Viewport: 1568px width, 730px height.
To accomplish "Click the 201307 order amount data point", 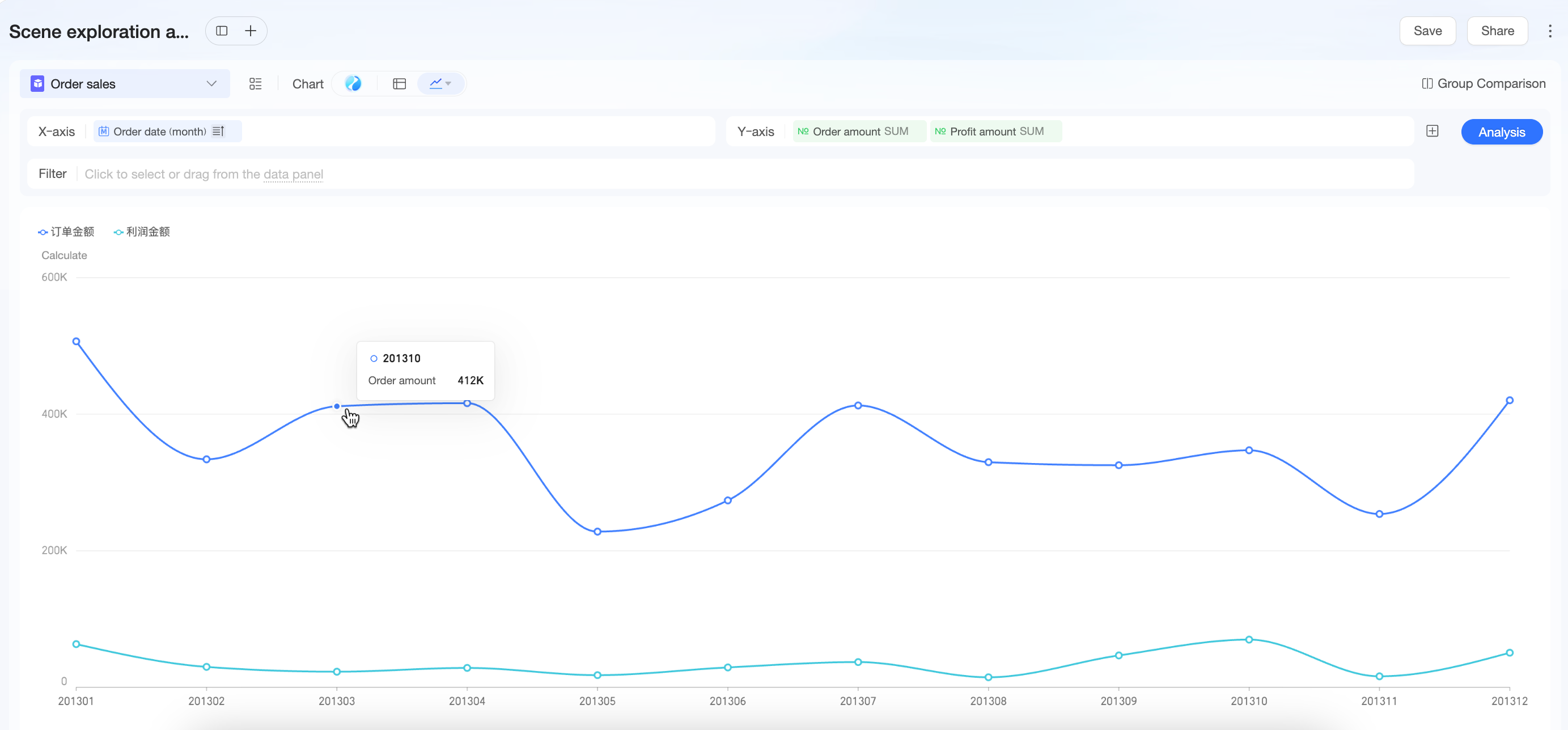I will (858, 406).
